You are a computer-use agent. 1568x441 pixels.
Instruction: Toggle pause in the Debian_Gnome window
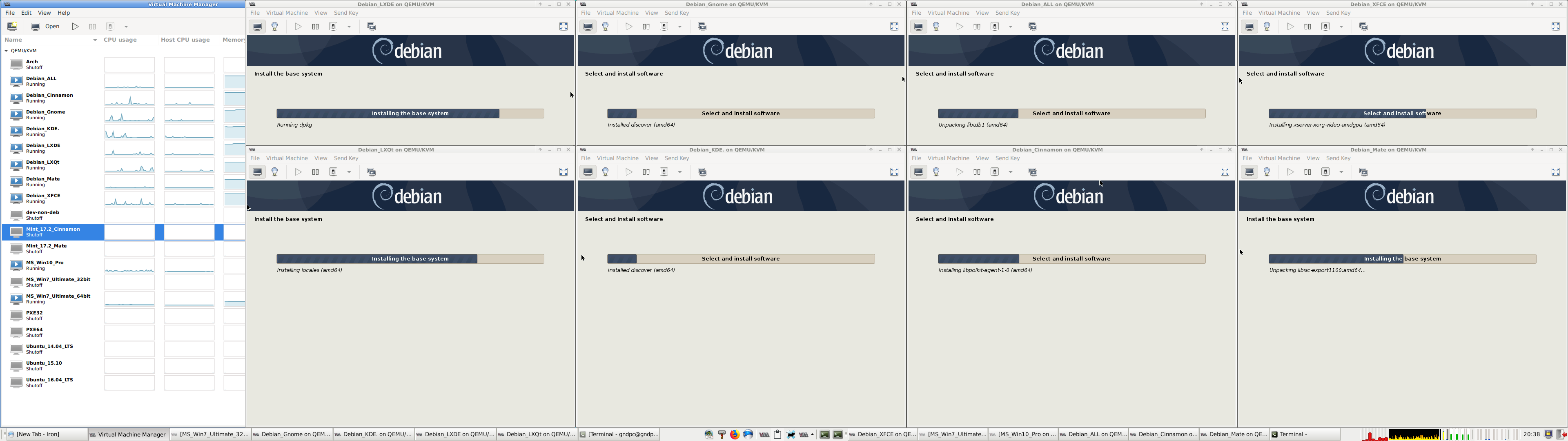point(646,26)
